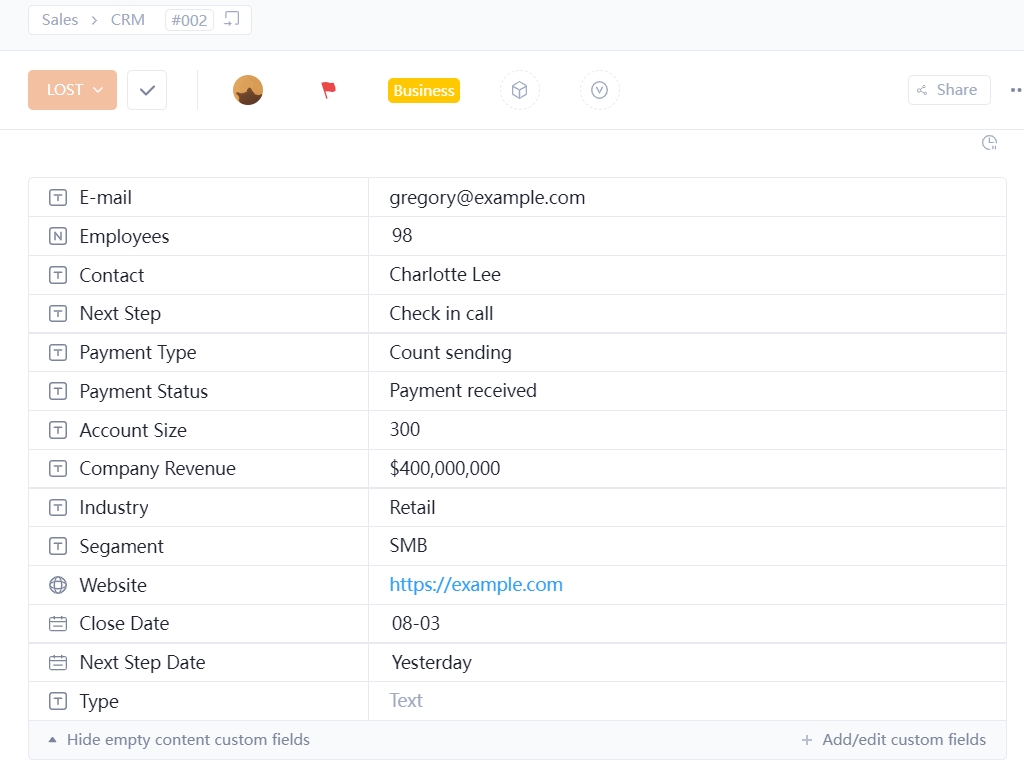Open the more options ellipsis menu

click(x=1015, y=90)
